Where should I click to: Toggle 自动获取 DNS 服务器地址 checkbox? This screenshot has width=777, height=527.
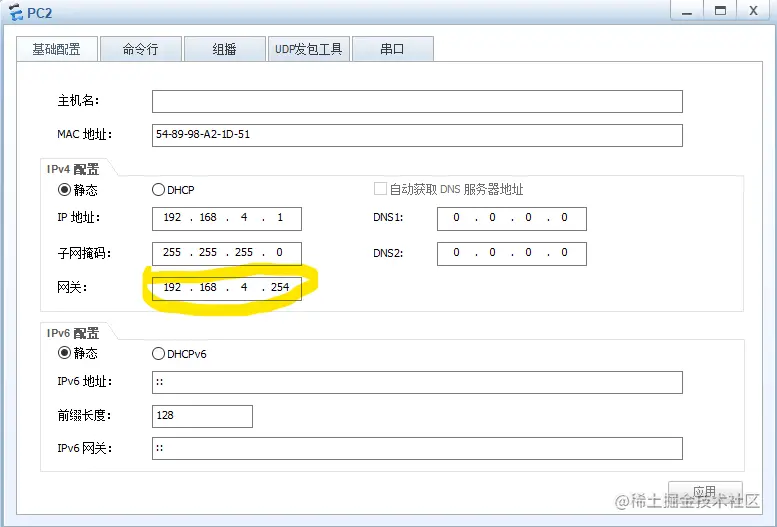(x=380, y=189)
